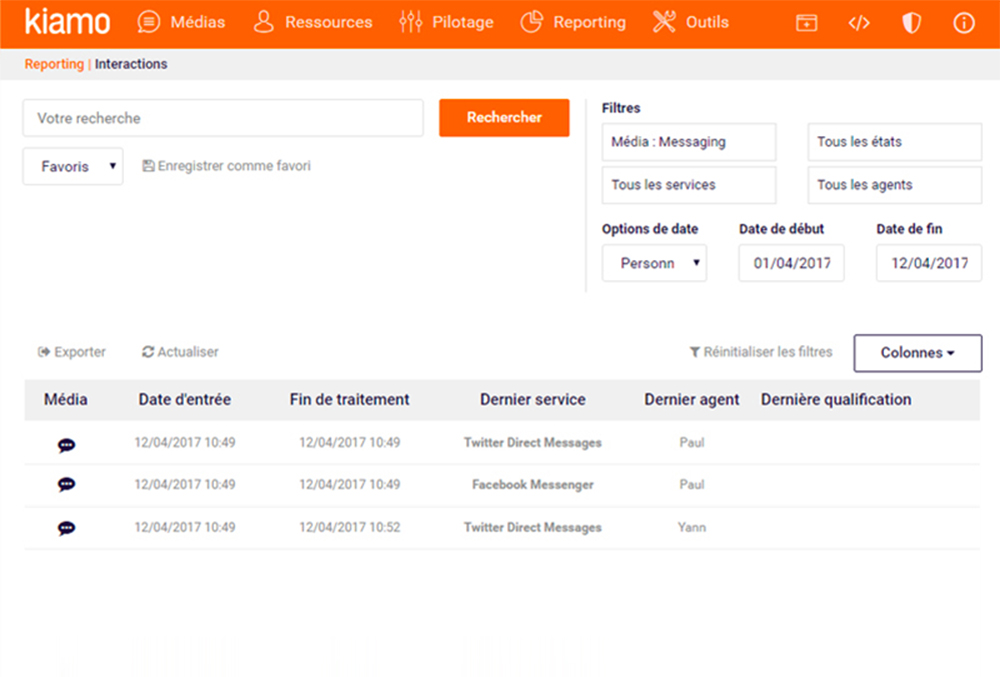Viewport: 1000px width, 677px height.
Task: Expand the 'Options de date' dropdown
Action: point(654,263)
